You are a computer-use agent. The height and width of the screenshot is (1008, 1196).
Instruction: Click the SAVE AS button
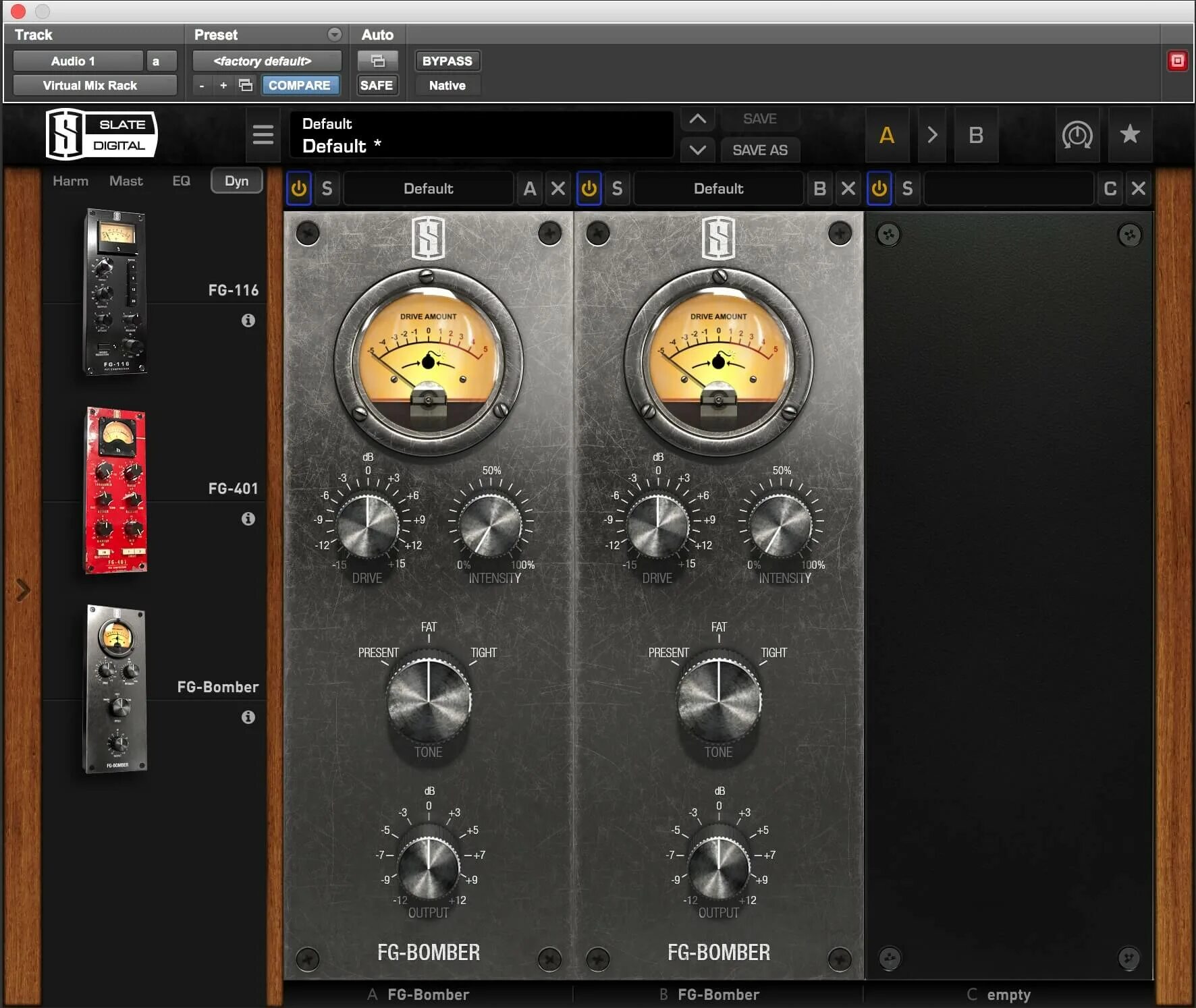pyautogui.click(x=760, y=150)
